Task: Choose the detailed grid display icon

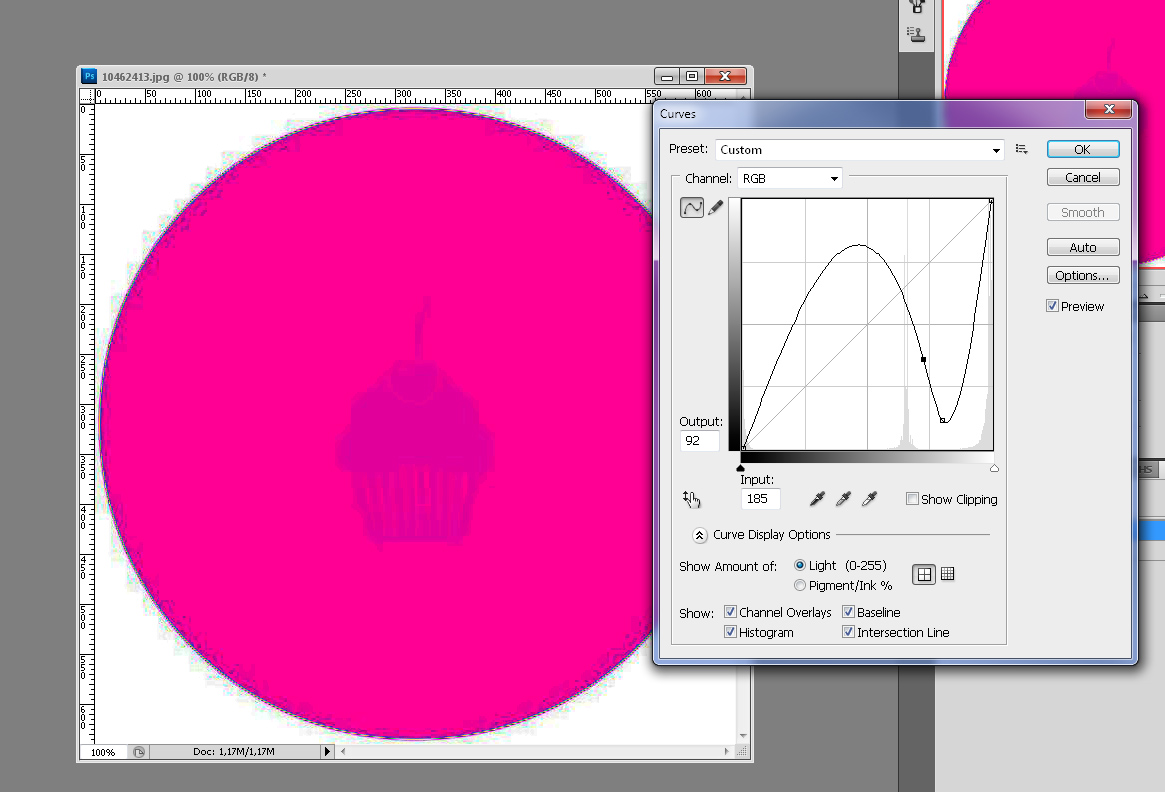Action: (947, 574)
